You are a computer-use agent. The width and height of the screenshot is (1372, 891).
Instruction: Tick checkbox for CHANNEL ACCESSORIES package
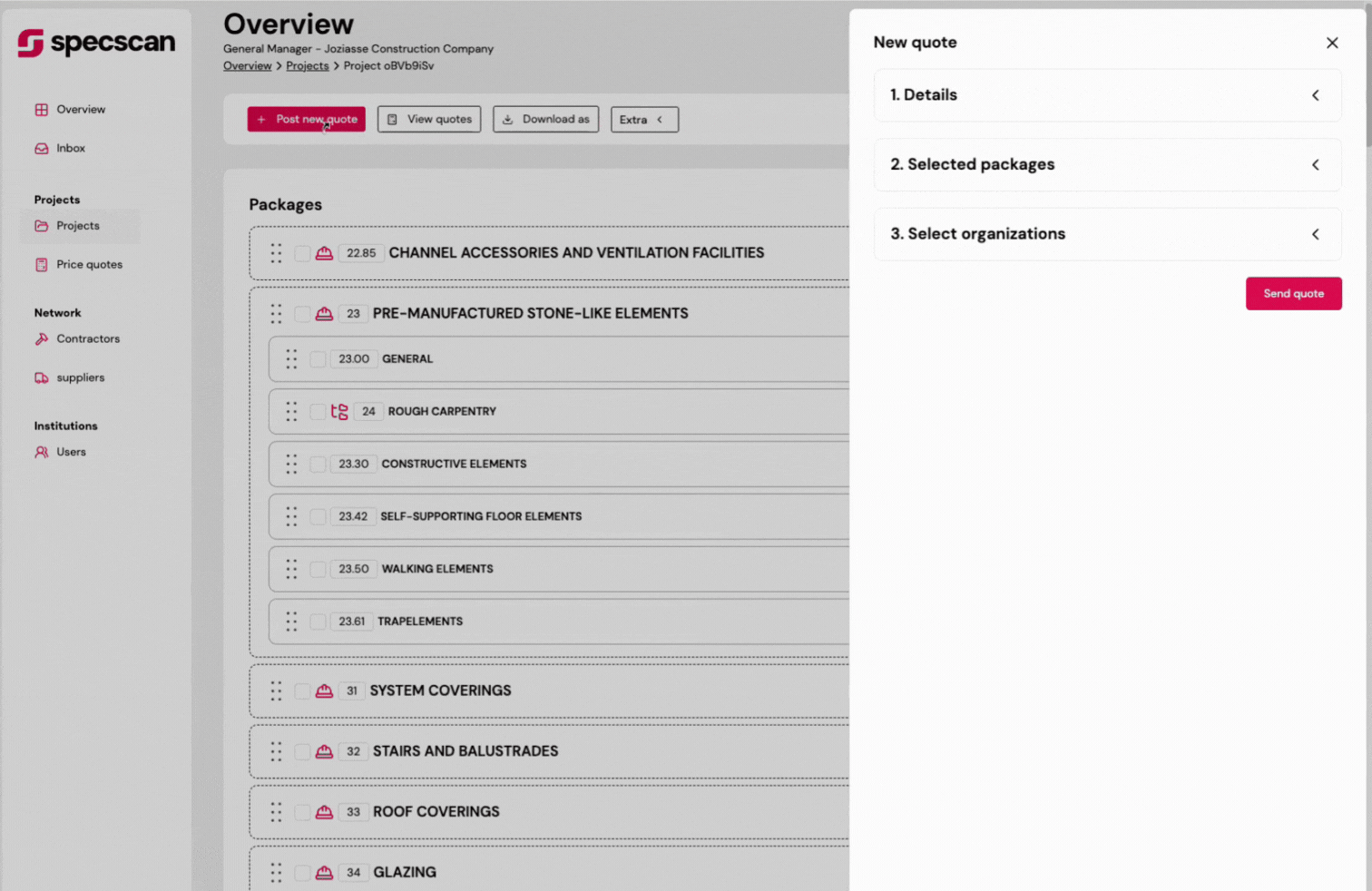(302, 253)
